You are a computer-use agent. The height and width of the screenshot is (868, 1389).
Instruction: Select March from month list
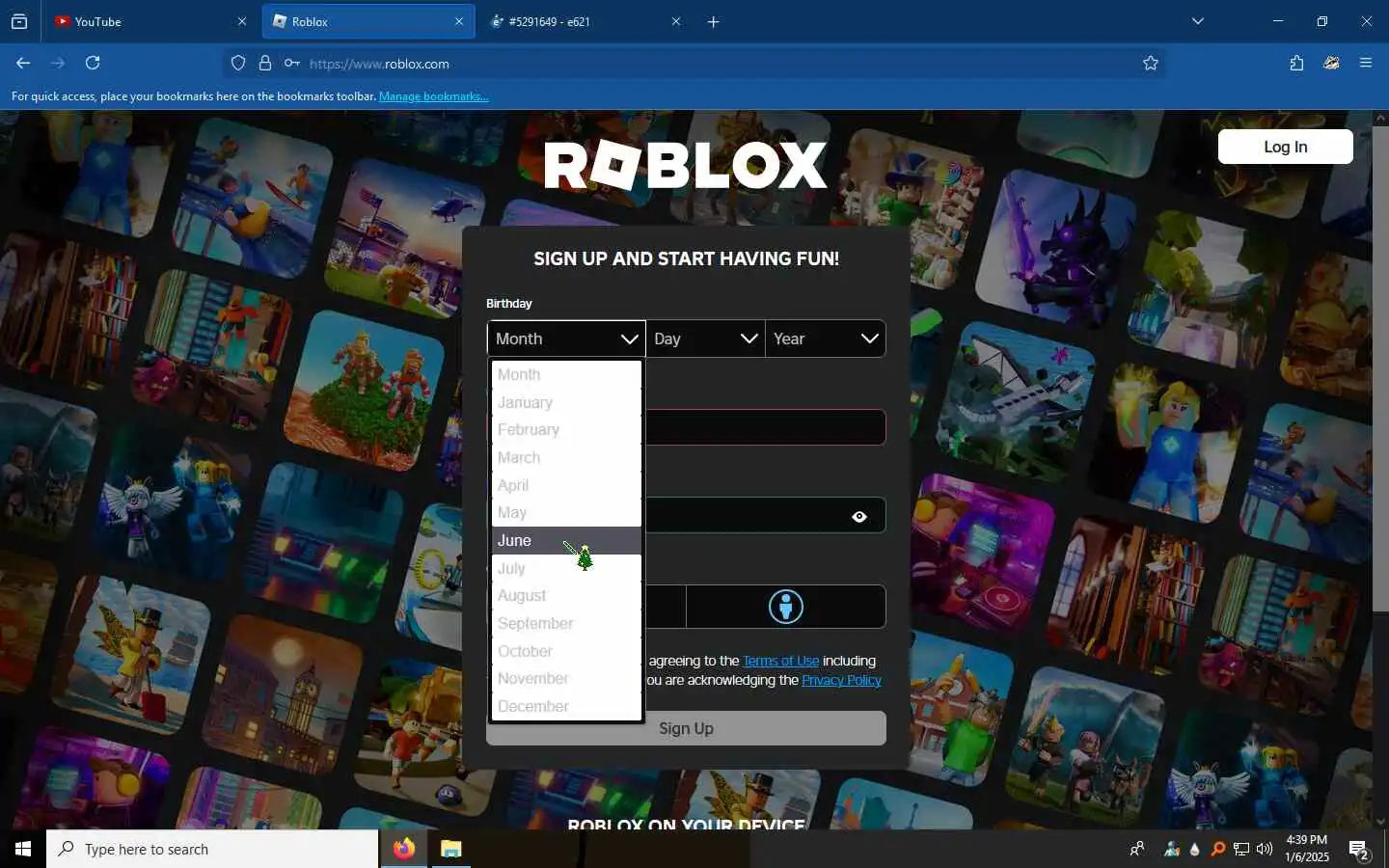[566, 458]
